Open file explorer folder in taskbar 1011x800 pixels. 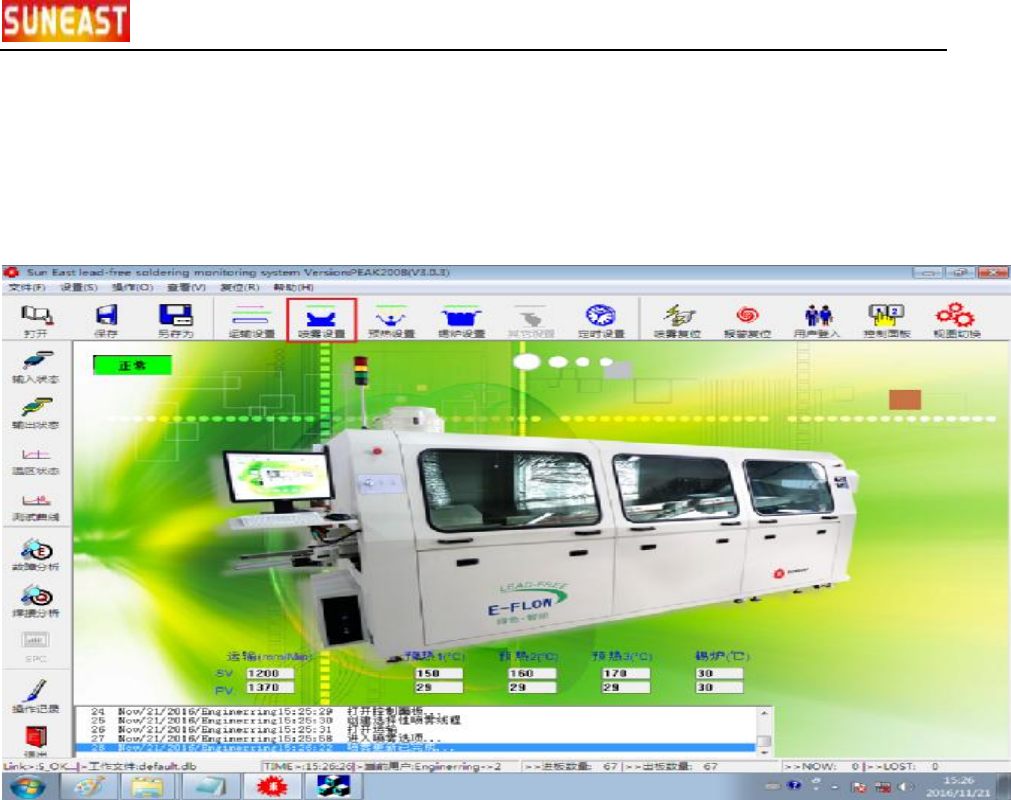(148, 787)
